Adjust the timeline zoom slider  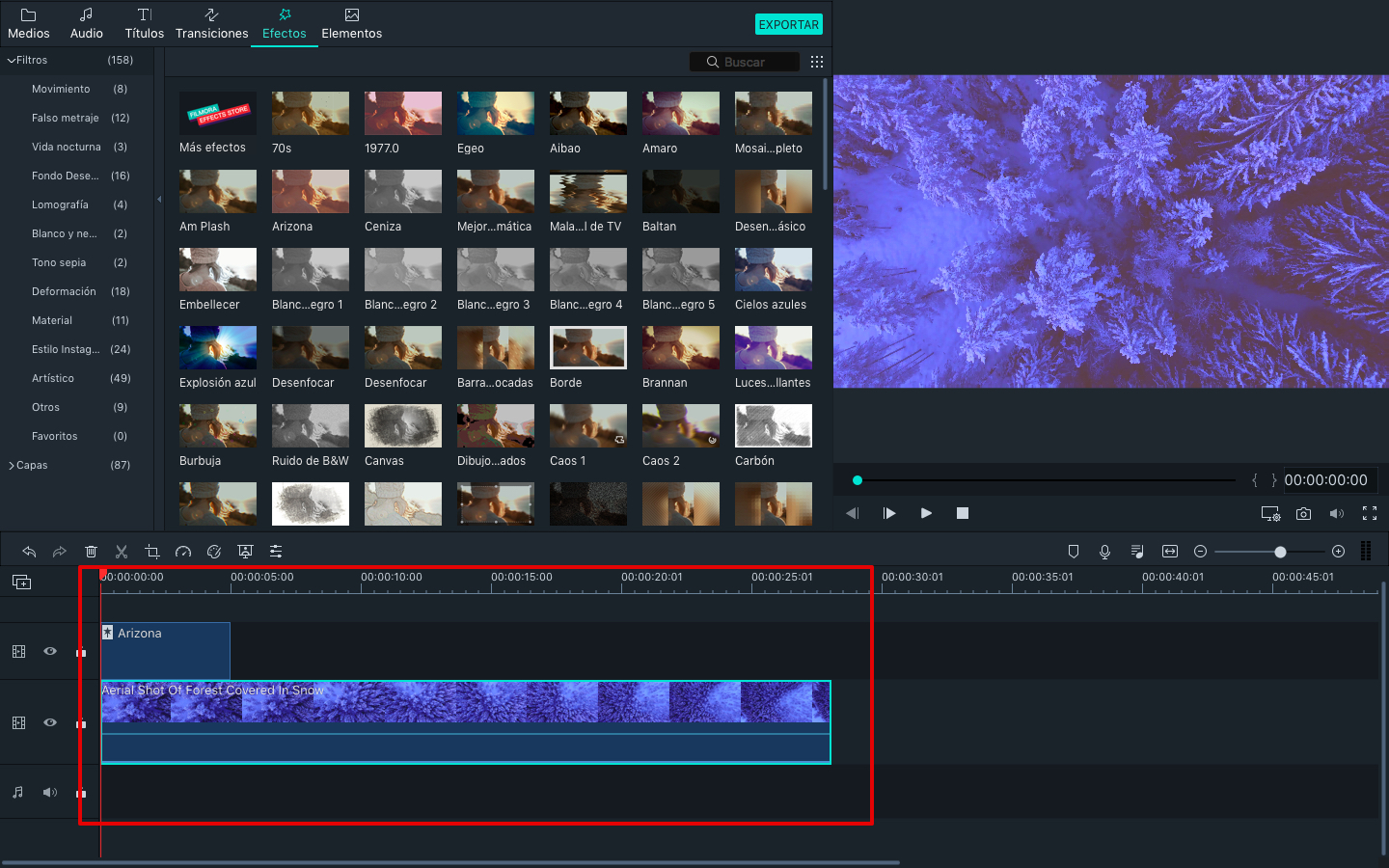click(x=1280, y=552)
